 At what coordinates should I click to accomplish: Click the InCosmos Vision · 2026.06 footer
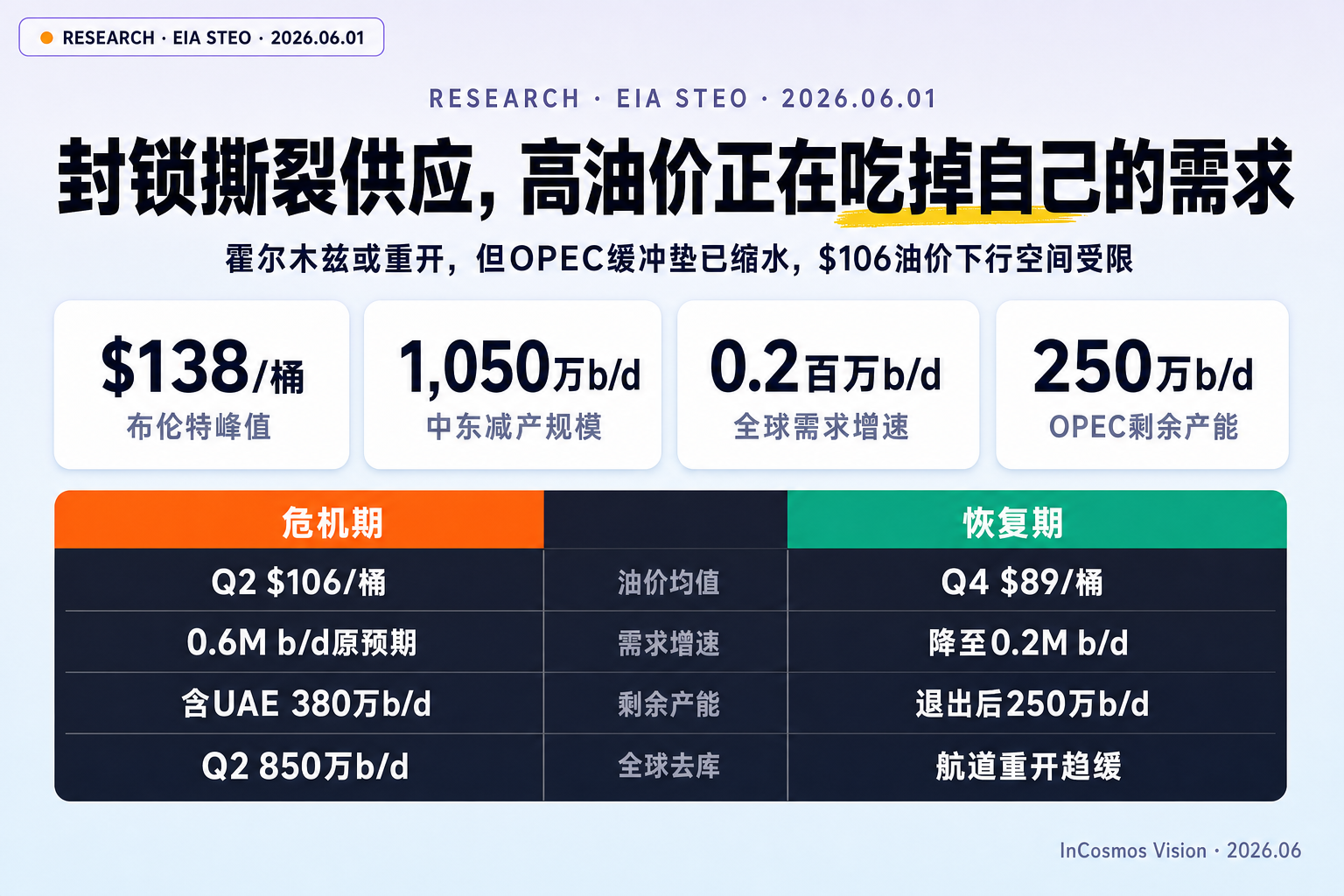pos(1180,850)
